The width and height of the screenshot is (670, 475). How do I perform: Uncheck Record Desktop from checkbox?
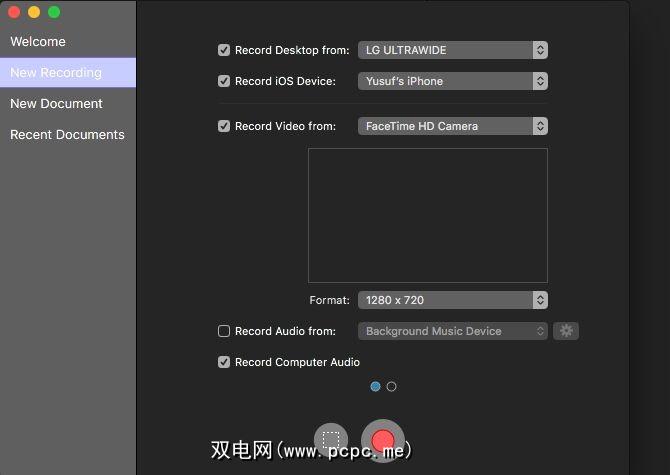click(x=224, y=50)
